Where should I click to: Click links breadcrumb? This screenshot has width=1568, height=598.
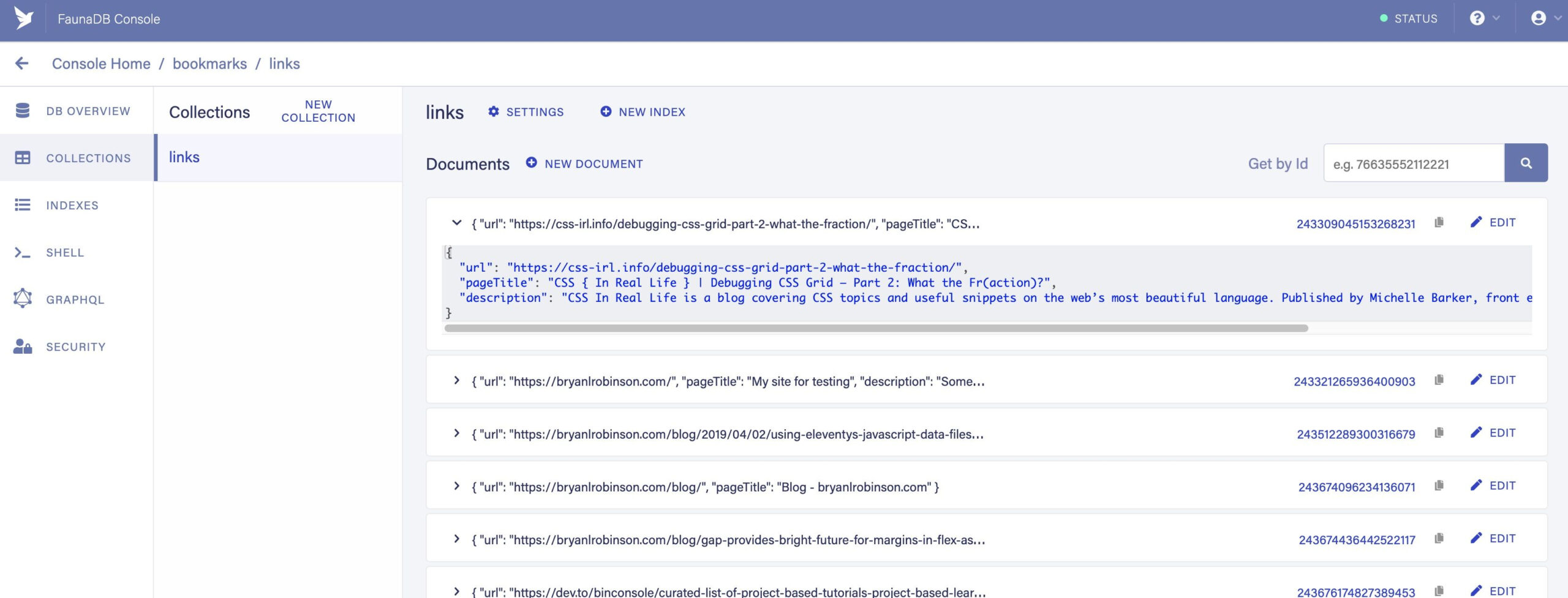[284, 64]
